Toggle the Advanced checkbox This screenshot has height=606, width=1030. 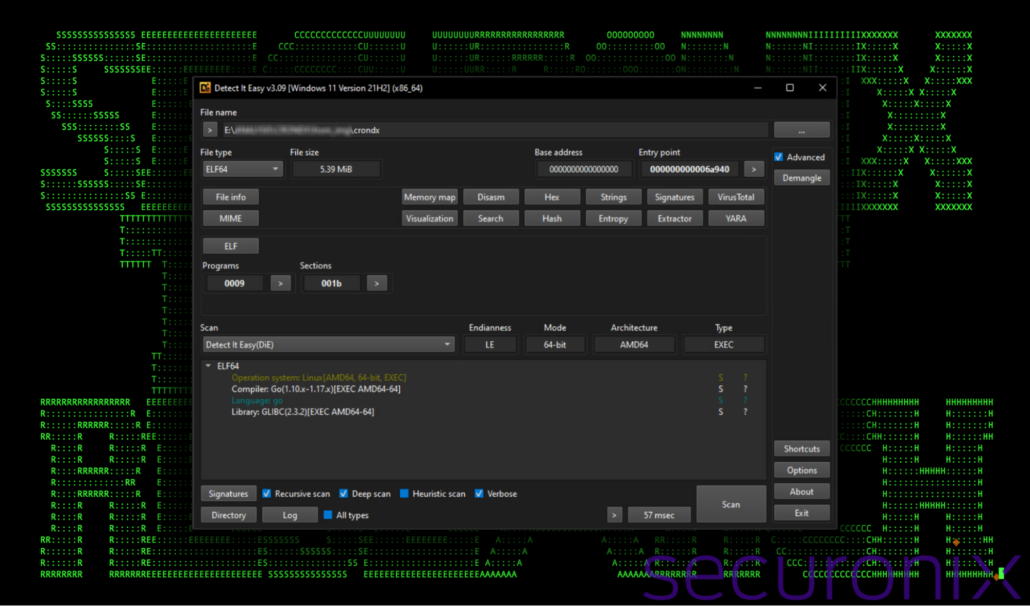778,157
